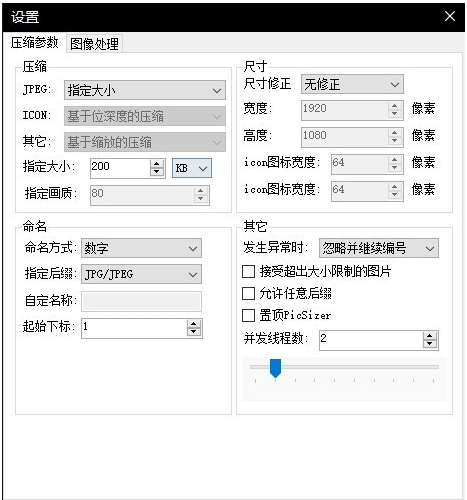
Task: Open the ICON 基于位深度的压缩 dropdown
Action: [x=145, y=116]
